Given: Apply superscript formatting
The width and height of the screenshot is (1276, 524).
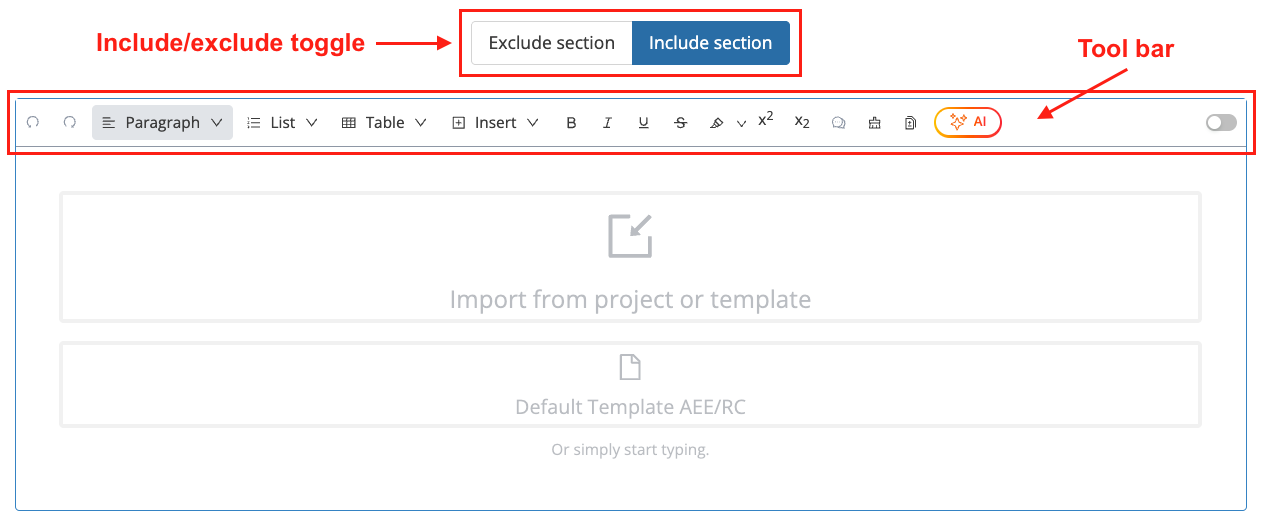Looking at the screenshot, I should point(766,119).
